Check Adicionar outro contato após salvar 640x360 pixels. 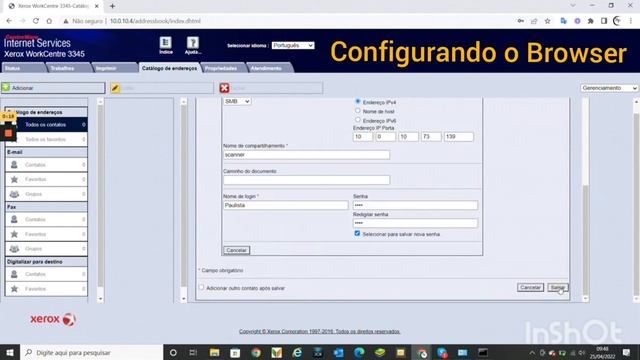201,287
